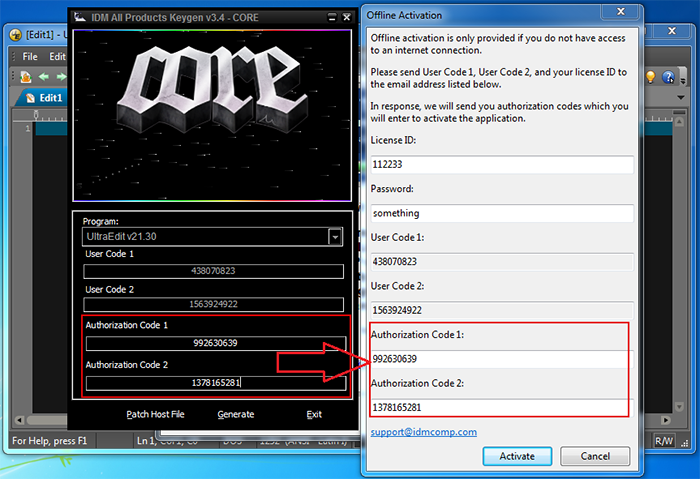Viewport: 700px width, 479px height.
Task: Click the UltraEdit application icon in title bar
Action: [16, 34]
